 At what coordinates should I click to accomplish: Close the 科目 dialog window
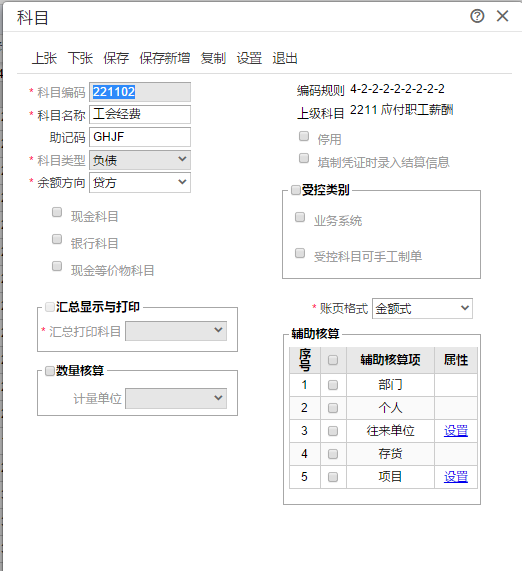pos(502,16)
